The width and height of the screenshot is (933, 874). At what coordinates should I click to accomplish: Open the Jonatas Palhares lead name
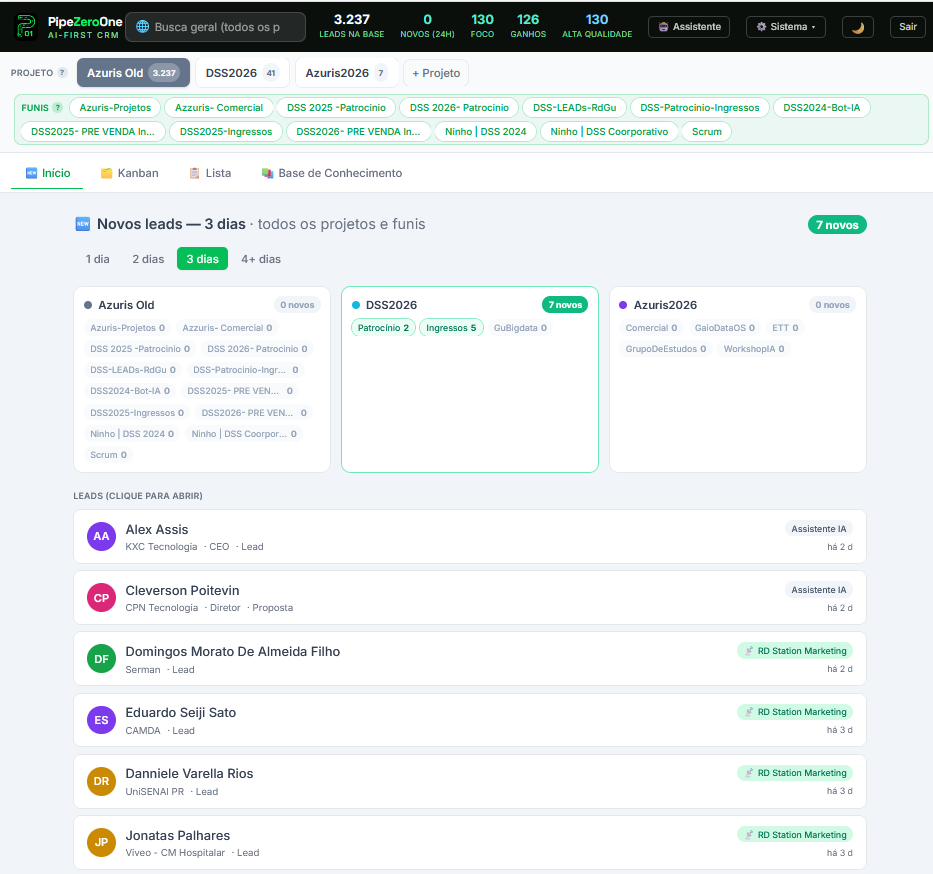[178, 835]
